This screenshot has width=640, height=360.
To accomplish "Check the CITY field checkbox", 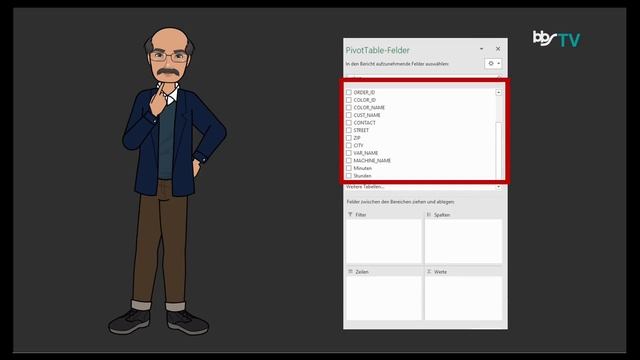I will click(349, 145).
